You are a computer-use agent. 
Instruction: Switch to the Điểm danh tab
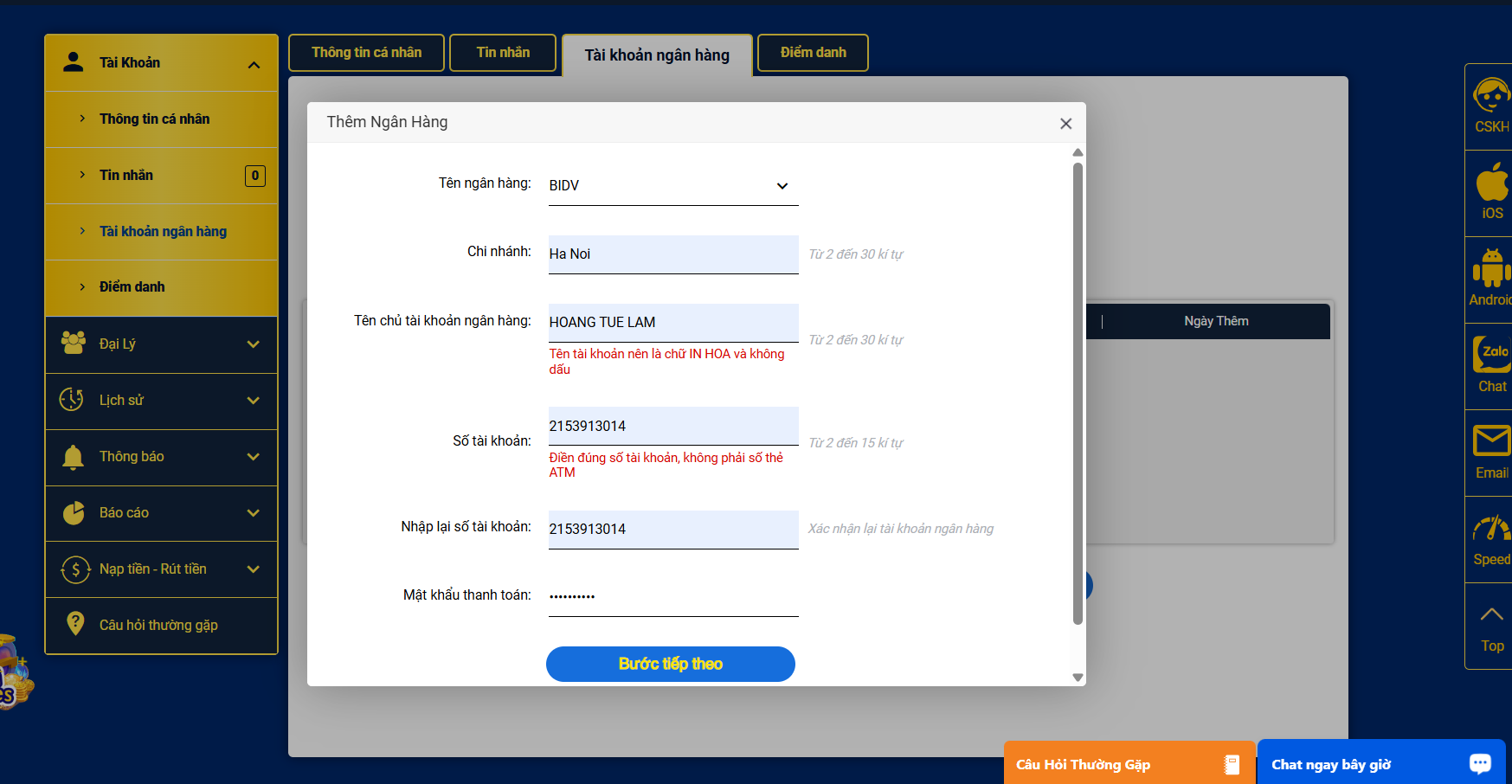[813, 53]
